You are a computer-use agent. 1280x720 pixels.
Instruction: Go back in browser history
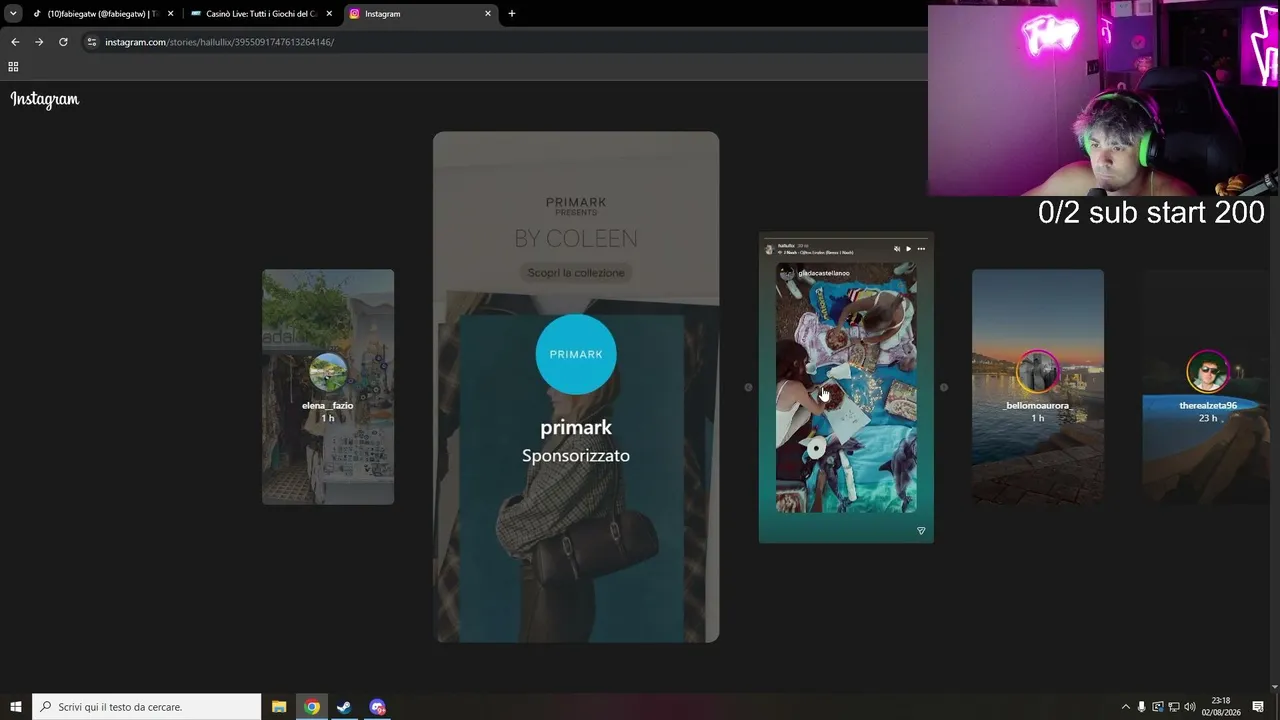(x=15, y=42)
